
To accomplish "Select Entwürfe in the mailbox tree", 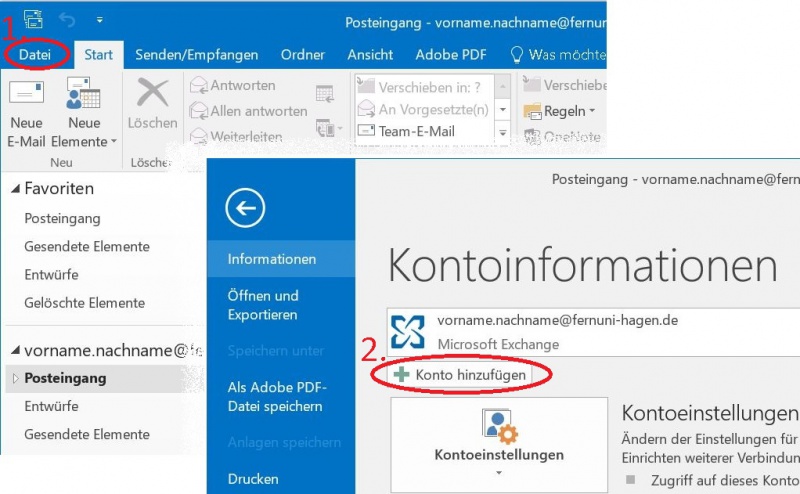I will 52,406.
